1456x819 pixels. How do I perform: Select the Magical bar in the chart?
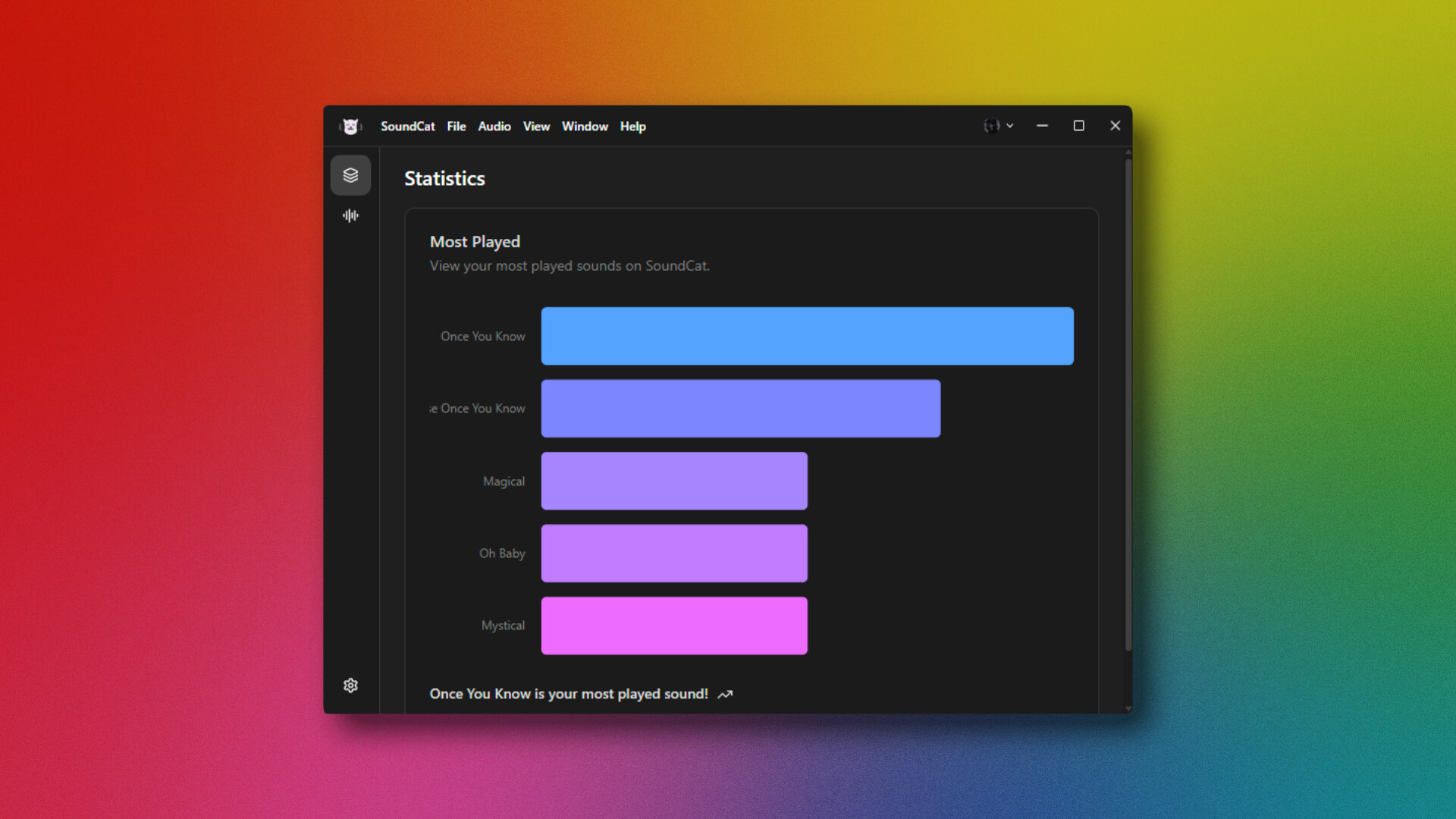(673, 481)
